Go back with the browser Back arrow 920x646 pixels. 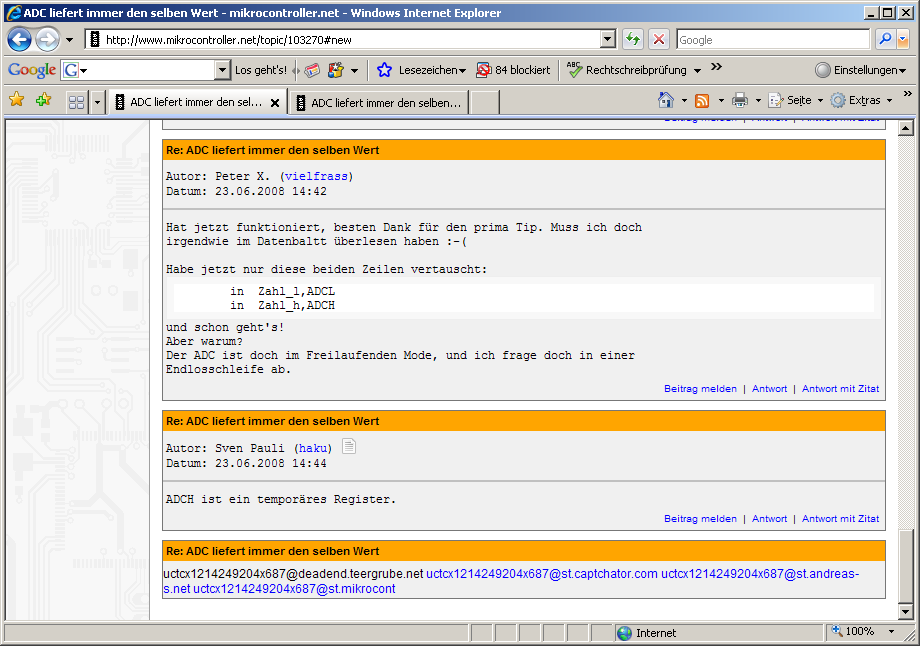pos(19,40)
